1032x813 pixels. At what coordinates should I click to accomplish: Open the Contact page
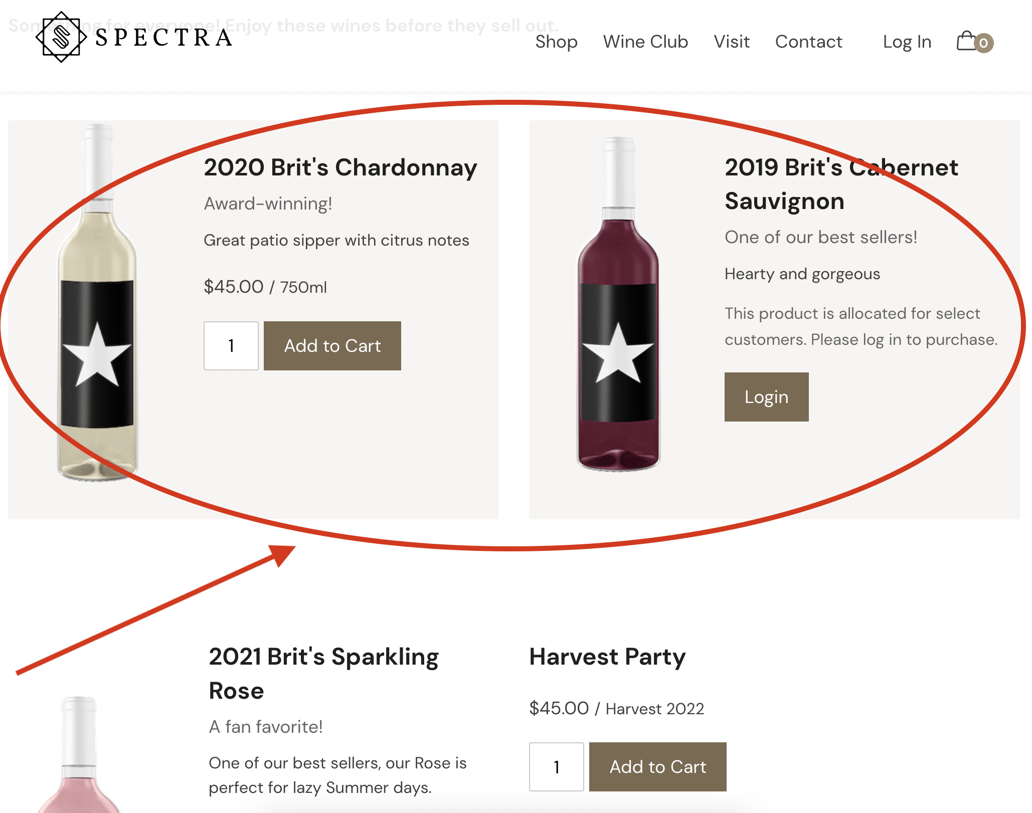click(x=808, y=42)
